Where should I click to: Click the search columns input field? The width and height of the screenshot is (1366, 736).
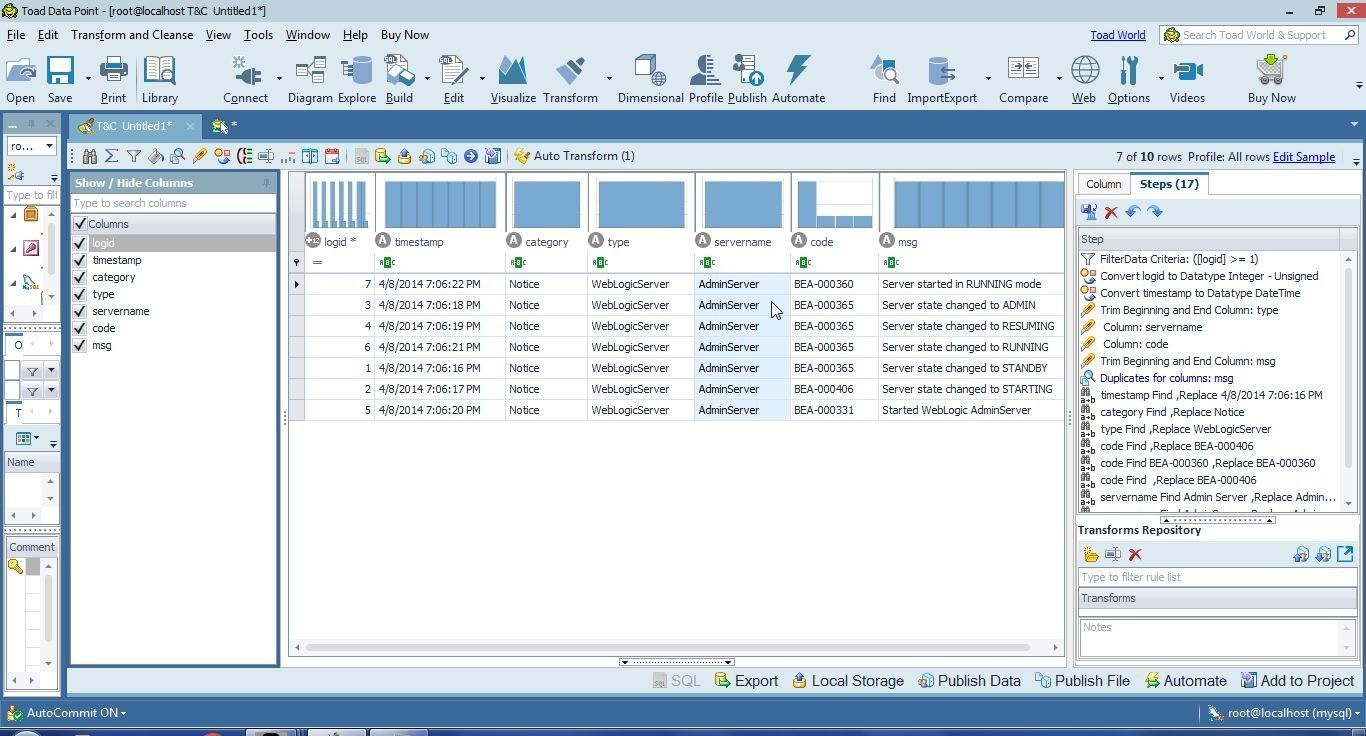click(173, 203)
